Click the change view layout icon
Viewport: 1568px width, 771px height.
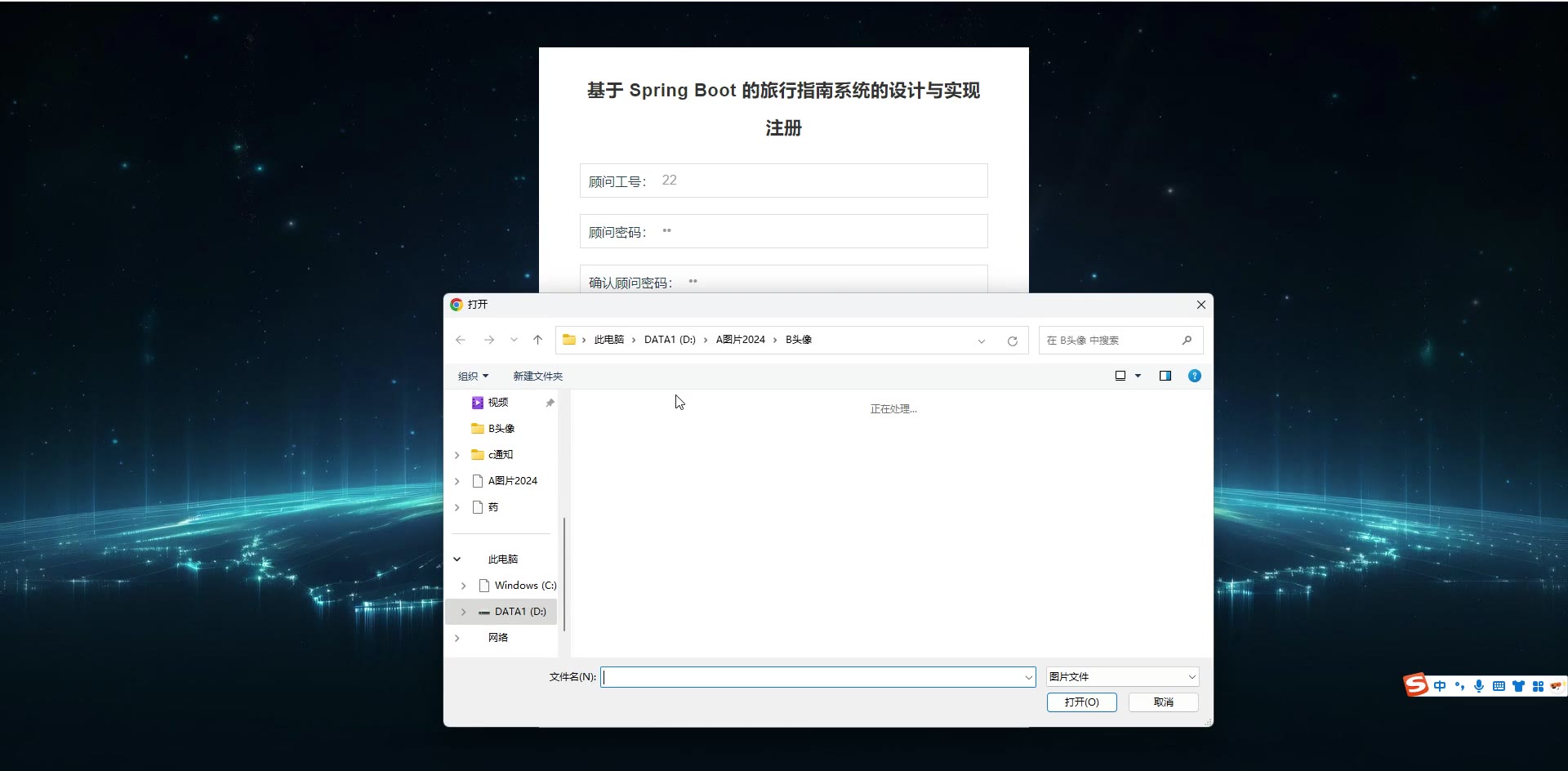(1120, 376)
